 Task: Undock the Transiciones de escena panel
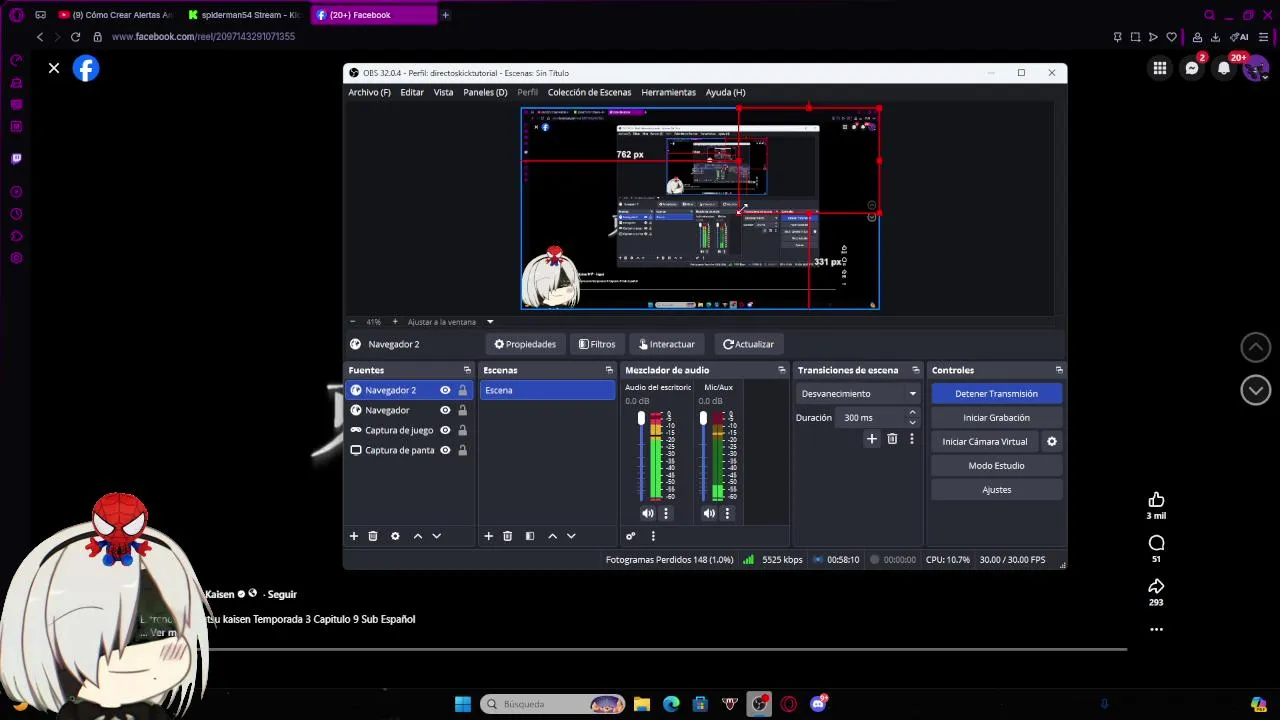[x=916, y=370]
